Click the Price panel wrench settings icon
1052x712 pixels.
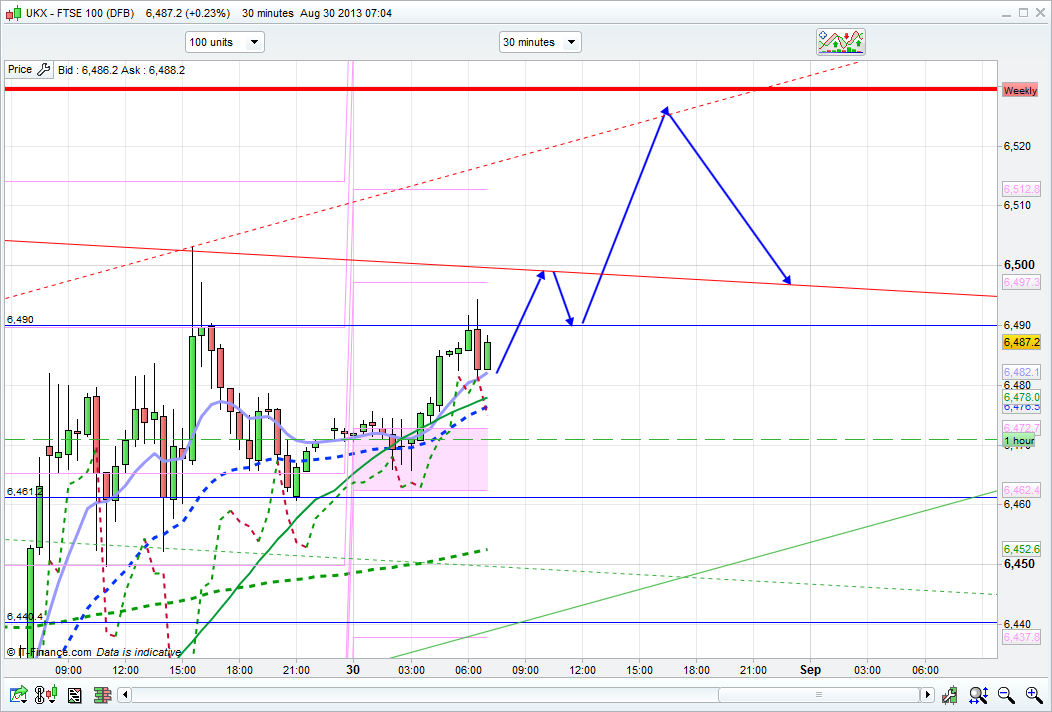click(43, 70)
